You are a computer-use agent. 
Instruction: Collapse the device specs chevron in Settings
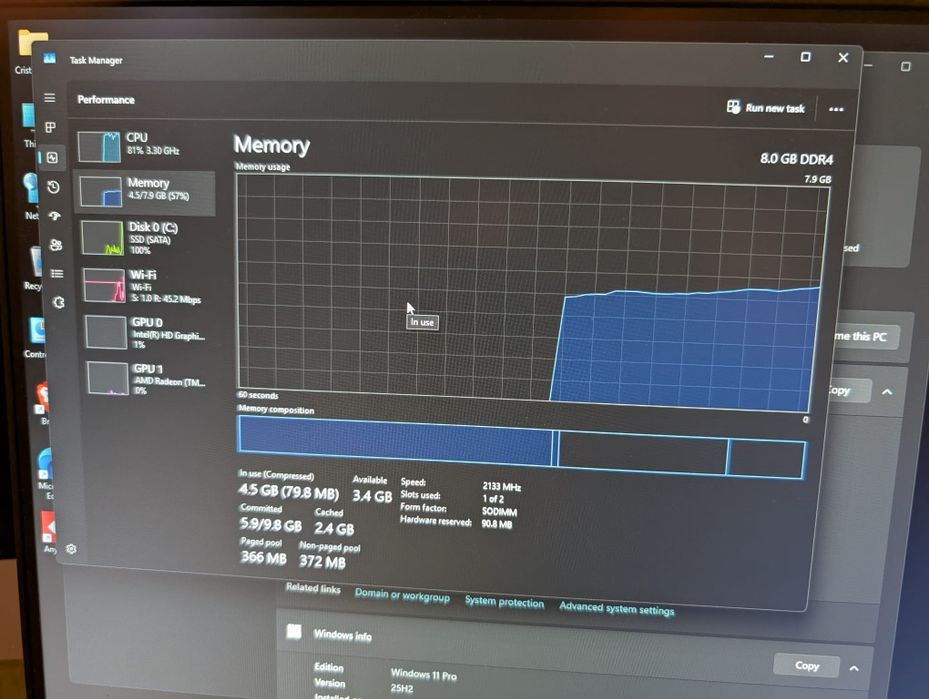tap(887, 392)
